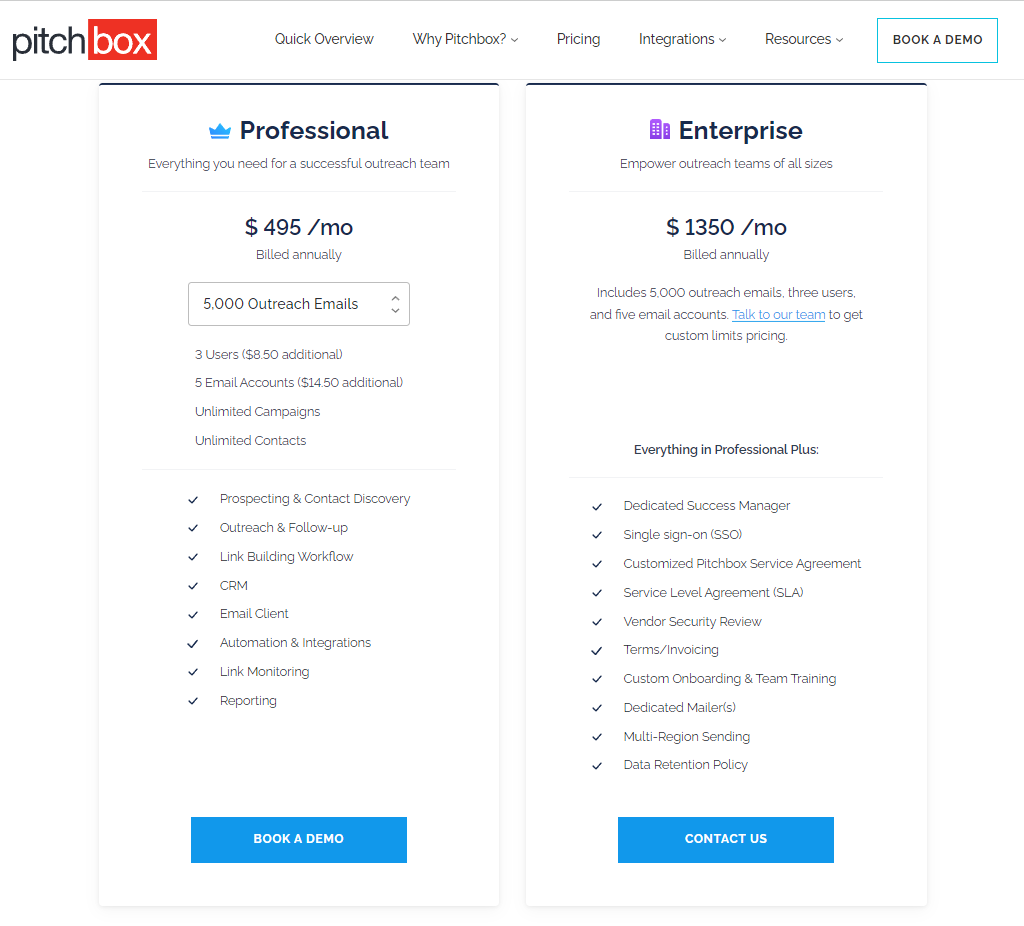Screen dimensions: 1024x926
Task: Click the Professional plan crown icon
Action: [x=219, y=131]
